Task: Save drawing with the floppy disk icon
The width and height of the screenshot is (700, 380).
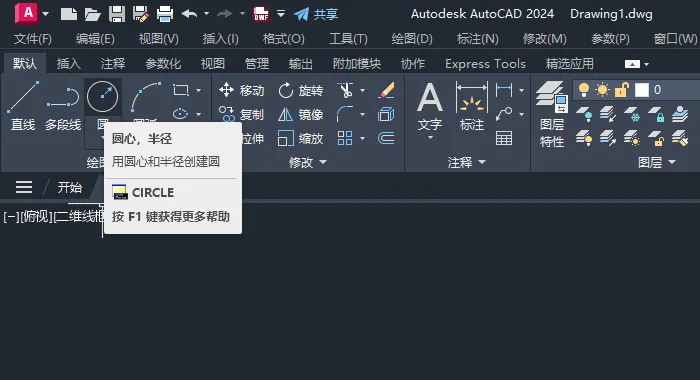Action: 117,14
